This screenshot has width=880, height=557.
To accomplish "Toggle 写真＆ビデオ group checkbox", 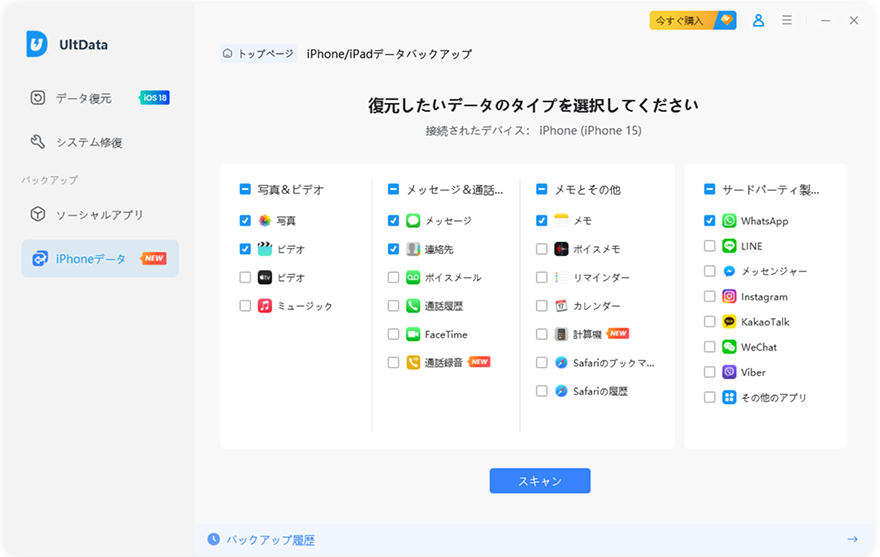I will coord(245,189).
